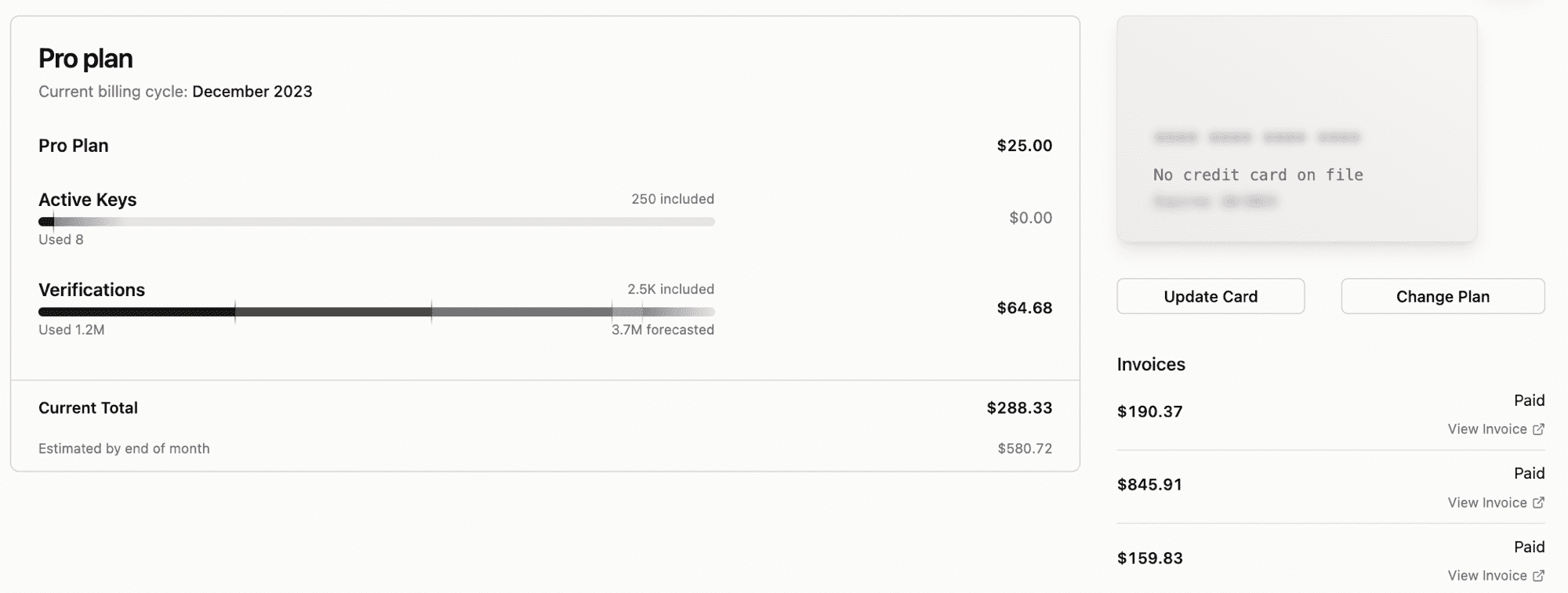The height and width of the screenshot is (593, 1568).
Task: Select the Invoices section heading
Action: click(1151, 364)
